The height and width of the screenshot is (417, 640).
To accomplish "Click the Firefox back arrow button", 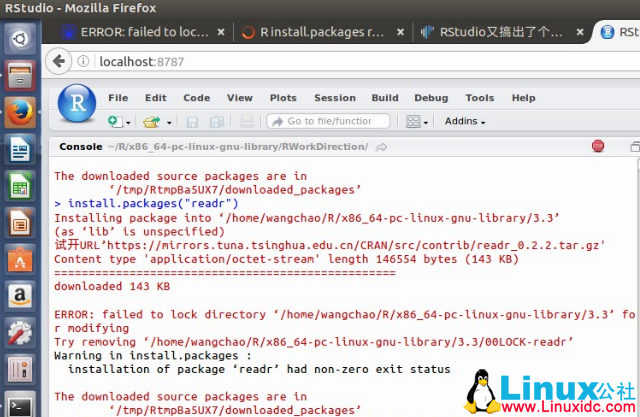I will pyautogui.click(x=59, y=62).
